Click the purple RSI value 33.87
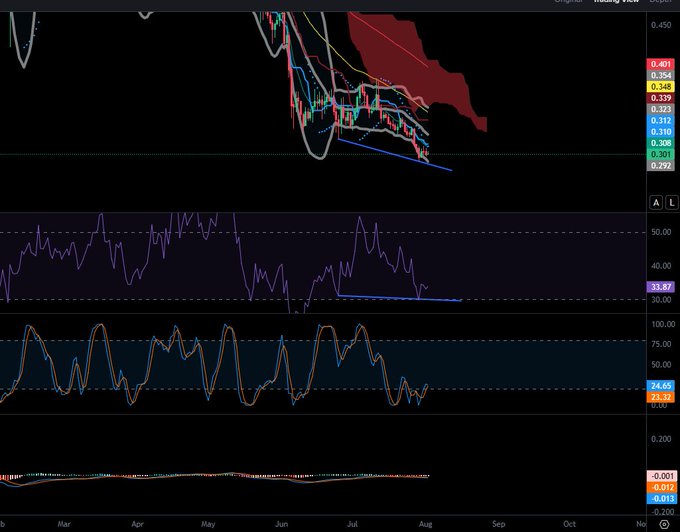This screenshot has width=680, height=532. pos(660,287)
